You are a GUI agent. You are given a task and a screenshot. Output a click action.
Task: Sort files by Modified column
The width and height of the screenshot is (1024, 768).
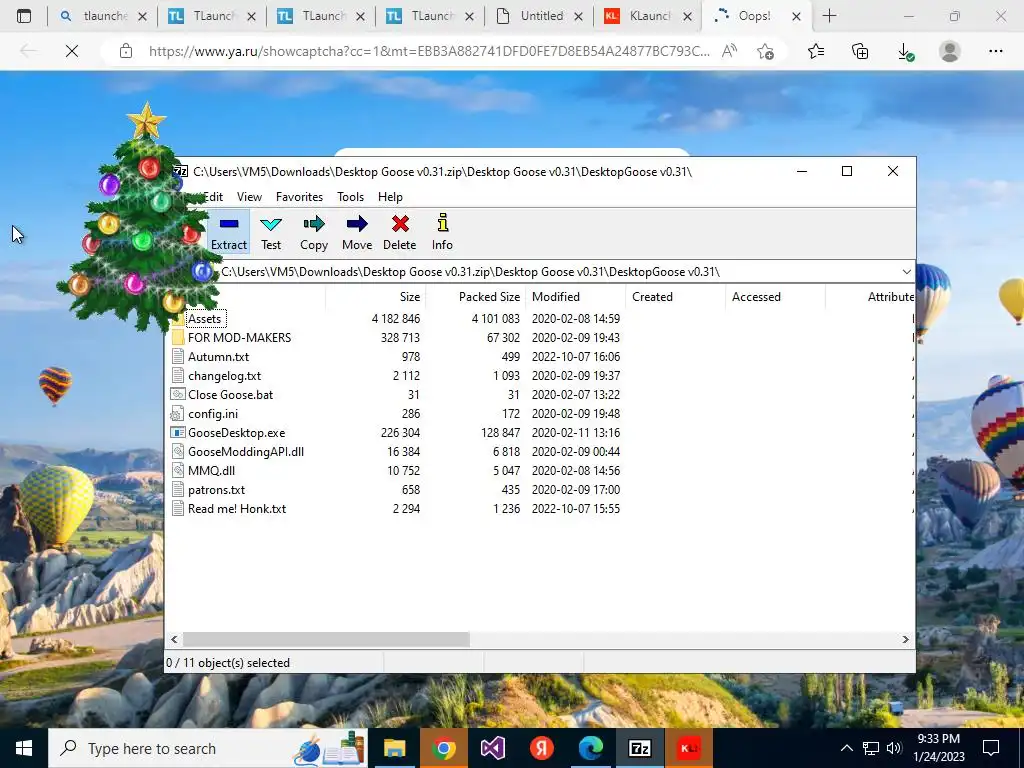click(556, 296)
